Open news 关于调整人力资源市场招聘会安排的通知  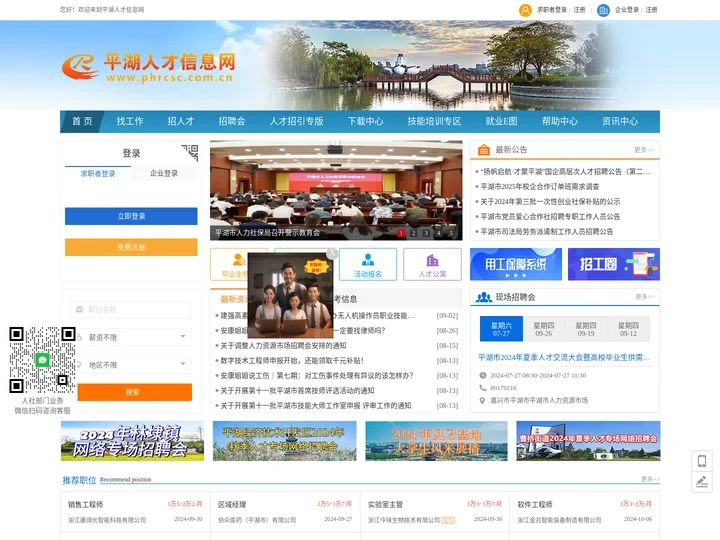click(283, 346)
